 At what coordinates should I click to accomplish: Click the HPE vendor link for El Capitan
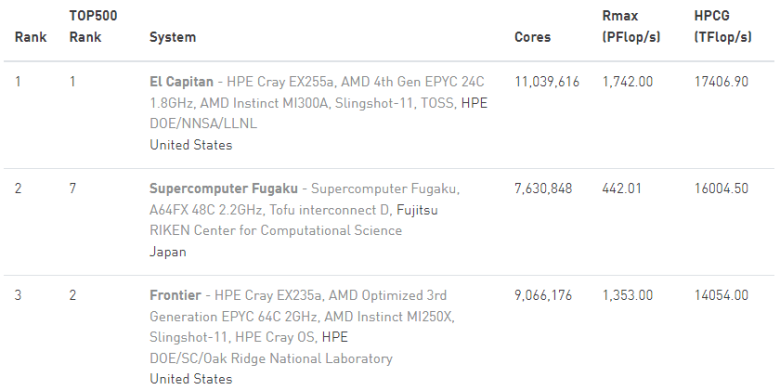pos(474,103)
